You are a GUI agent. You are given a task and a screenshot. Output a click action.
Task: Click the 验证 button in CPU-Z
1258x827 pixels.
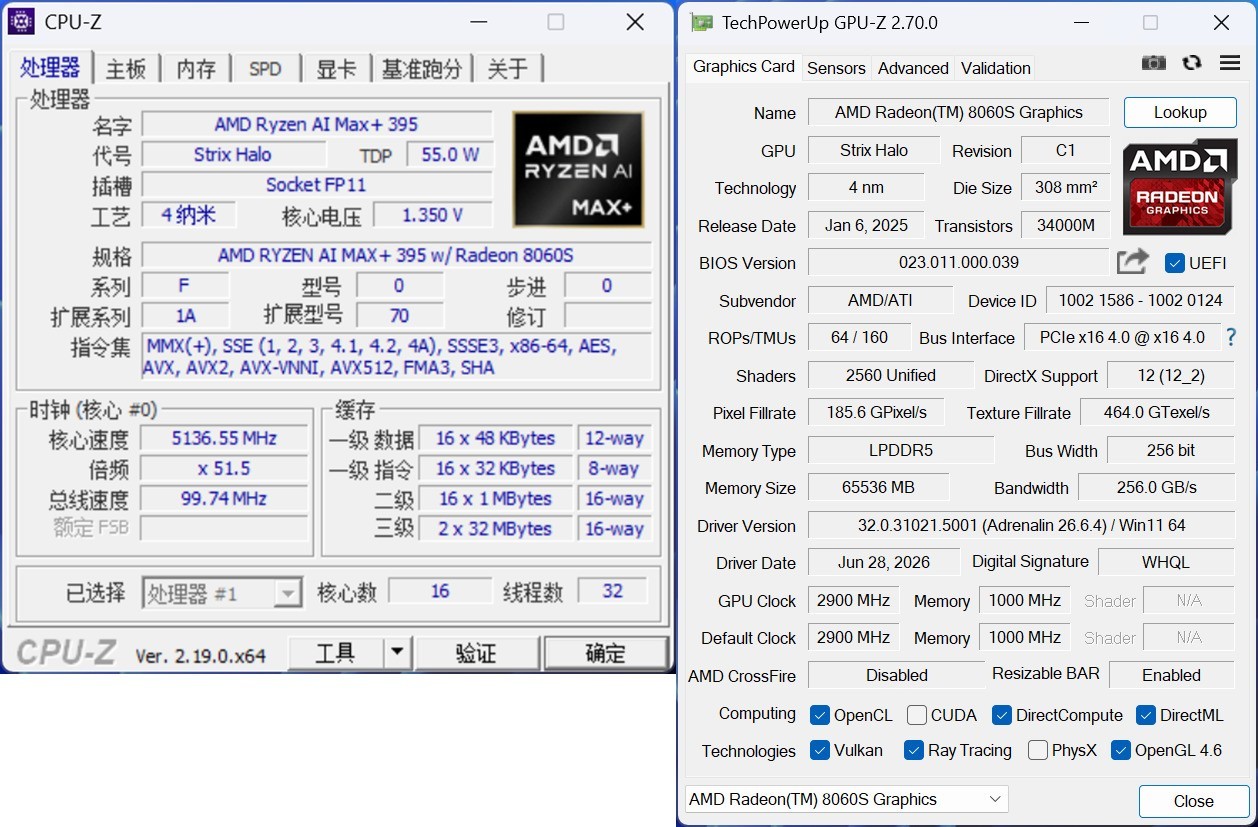click(x=476, y=653)
